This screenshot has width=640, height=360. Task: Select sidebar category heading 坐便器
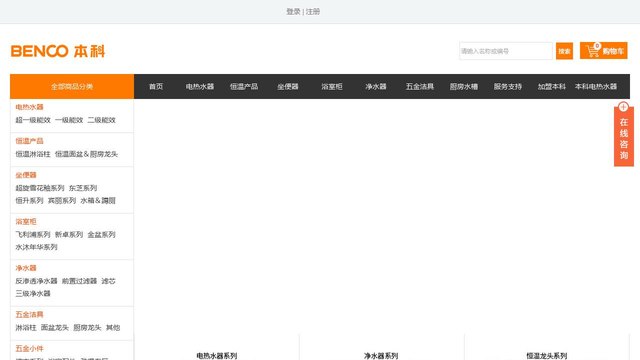click(x=26, y=175)
